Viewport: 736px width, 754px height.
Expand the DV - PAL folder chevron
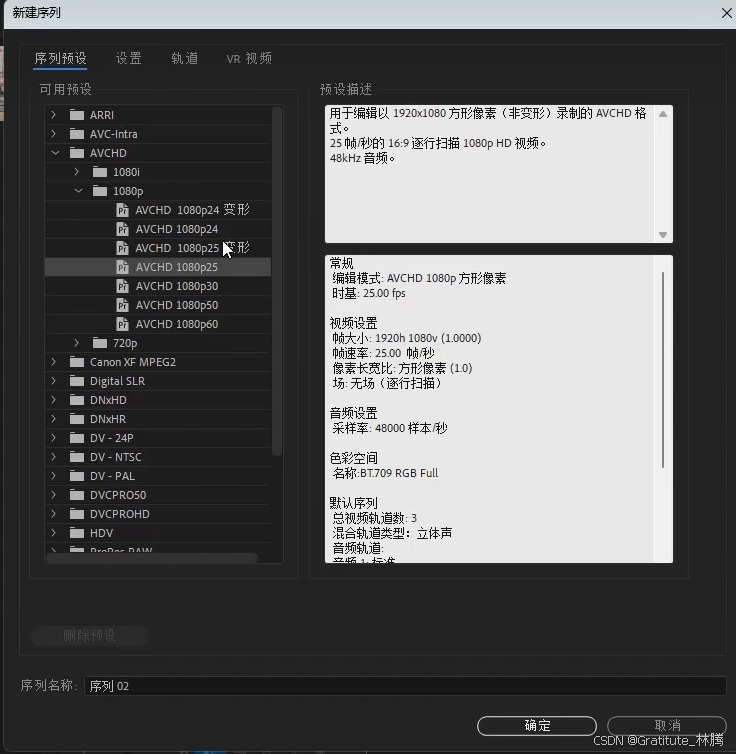point(54,476)
